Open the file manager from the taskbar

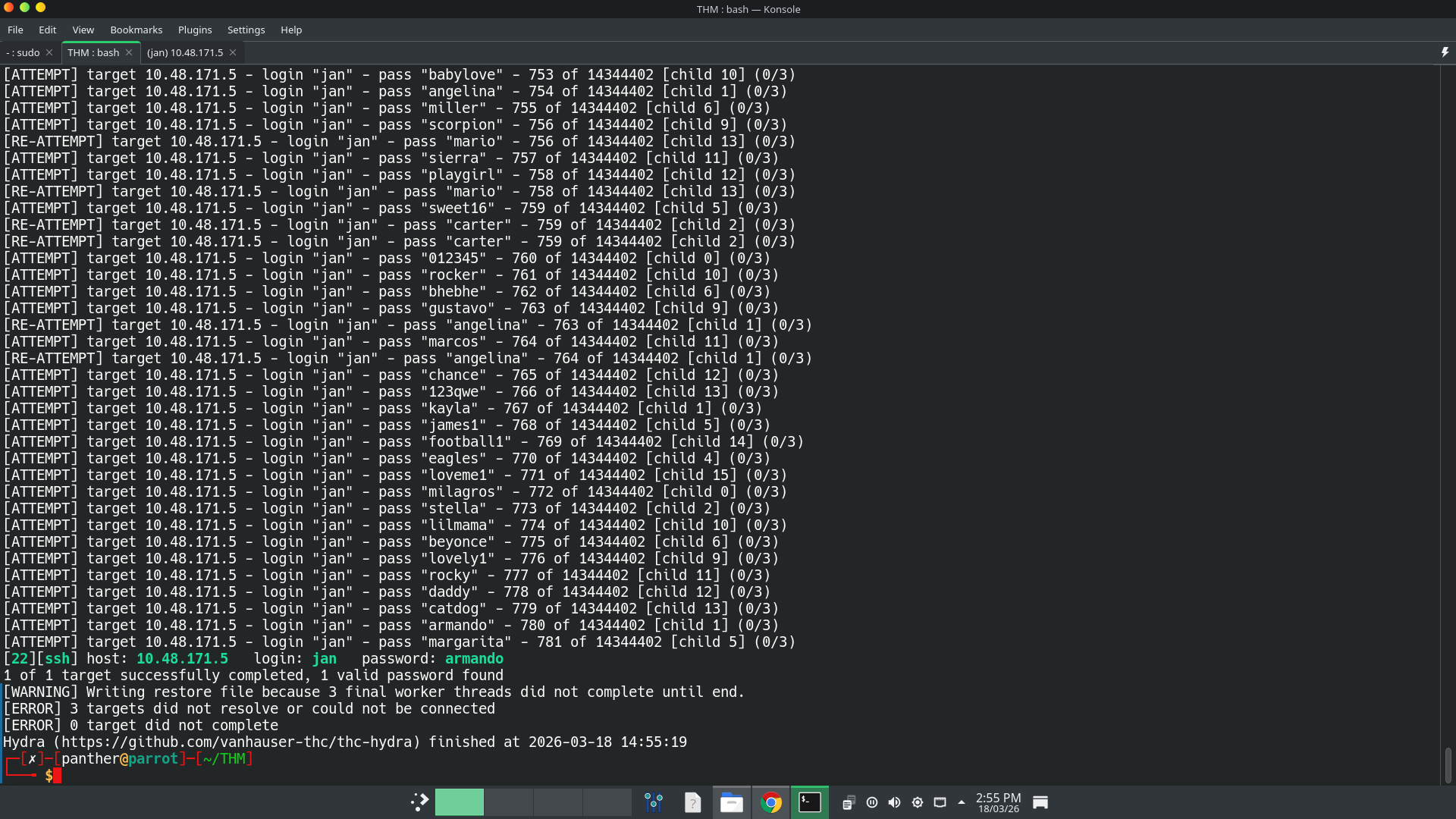point(731,802)
